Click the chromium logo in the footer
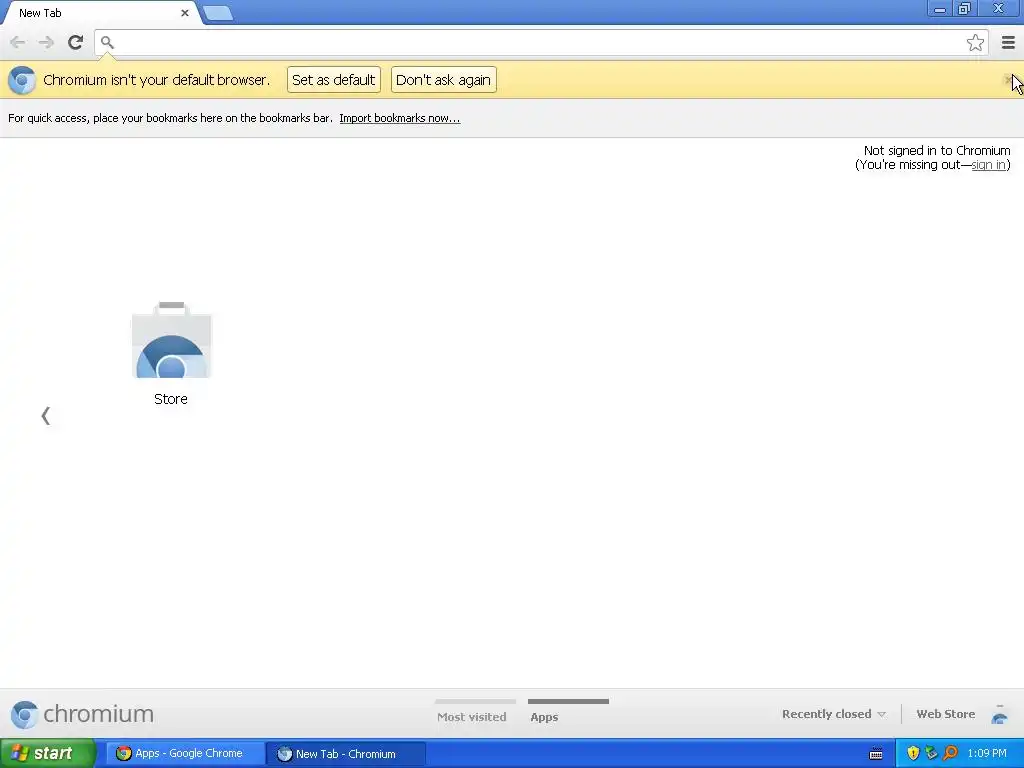This screenshot has height=768, width=1024. (x=82, y=714)
